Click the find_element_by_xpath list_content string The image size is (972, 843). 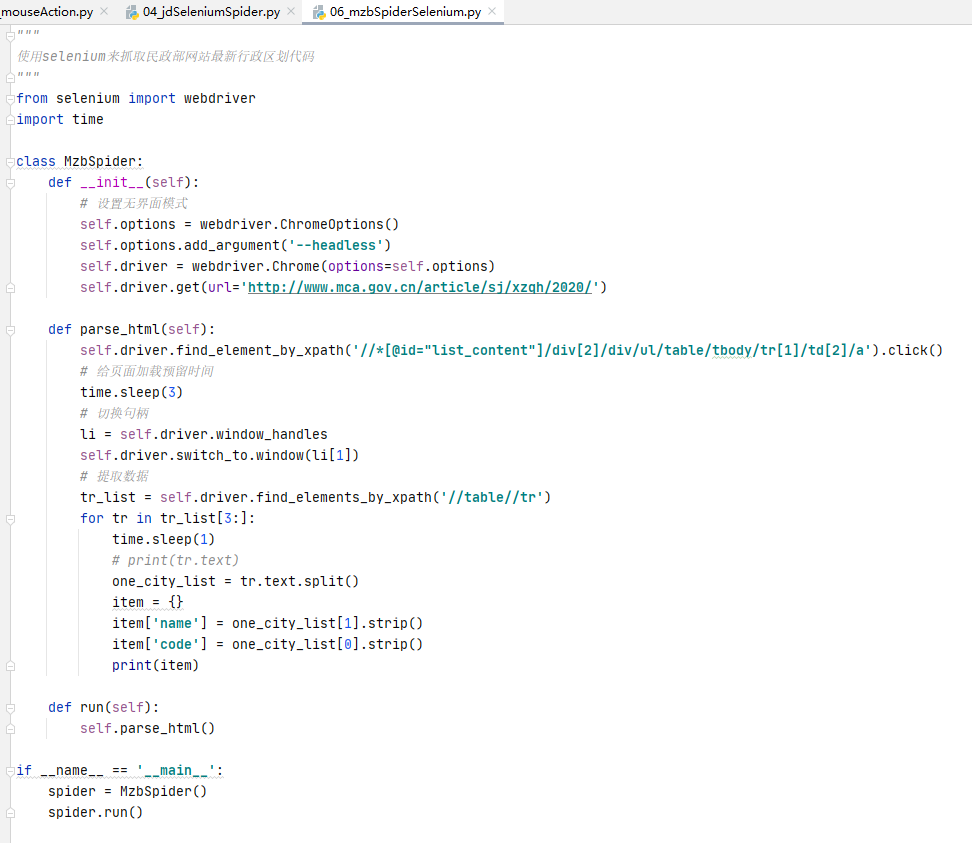[612, 350]
